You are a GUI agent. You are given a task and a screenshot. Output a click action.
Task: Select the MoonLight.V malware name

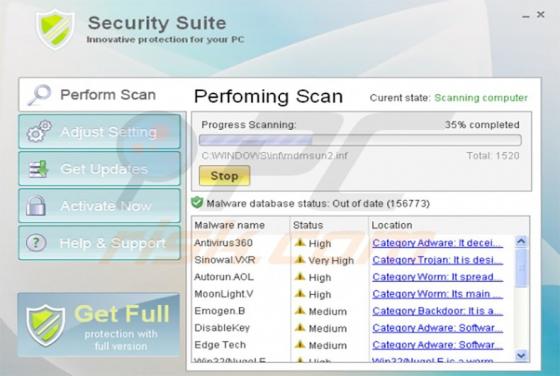(x=224, y=294)
